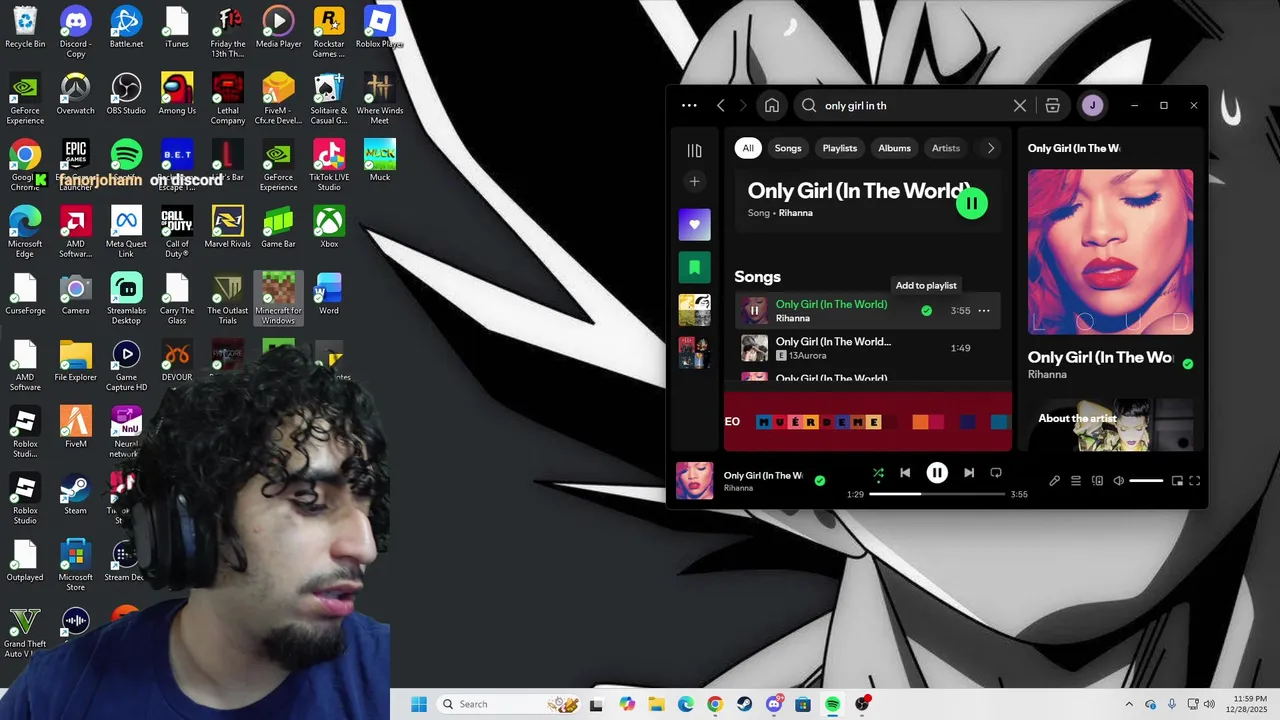Image resolution: width=1280 pixels, height=720 pixels.
Task: Go forward in Spotify navigation
Action: click(743, 105)
